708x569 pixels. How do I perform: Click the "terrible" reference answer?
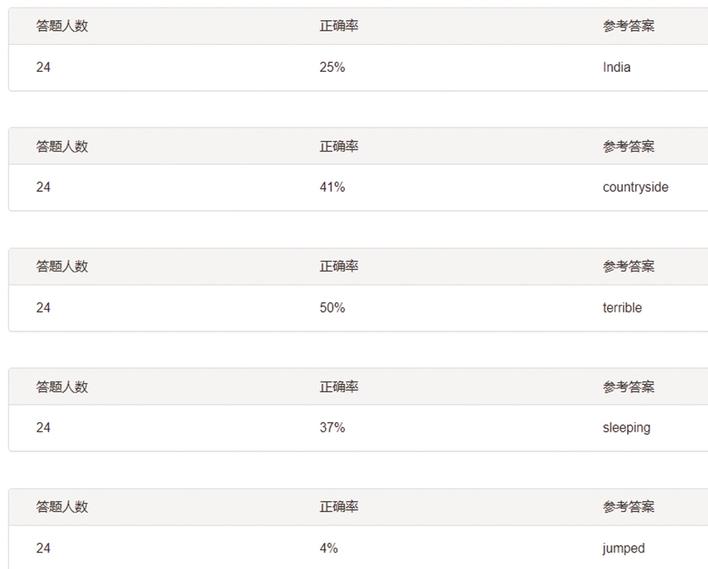pyautogui.click(x=622, y=308)
